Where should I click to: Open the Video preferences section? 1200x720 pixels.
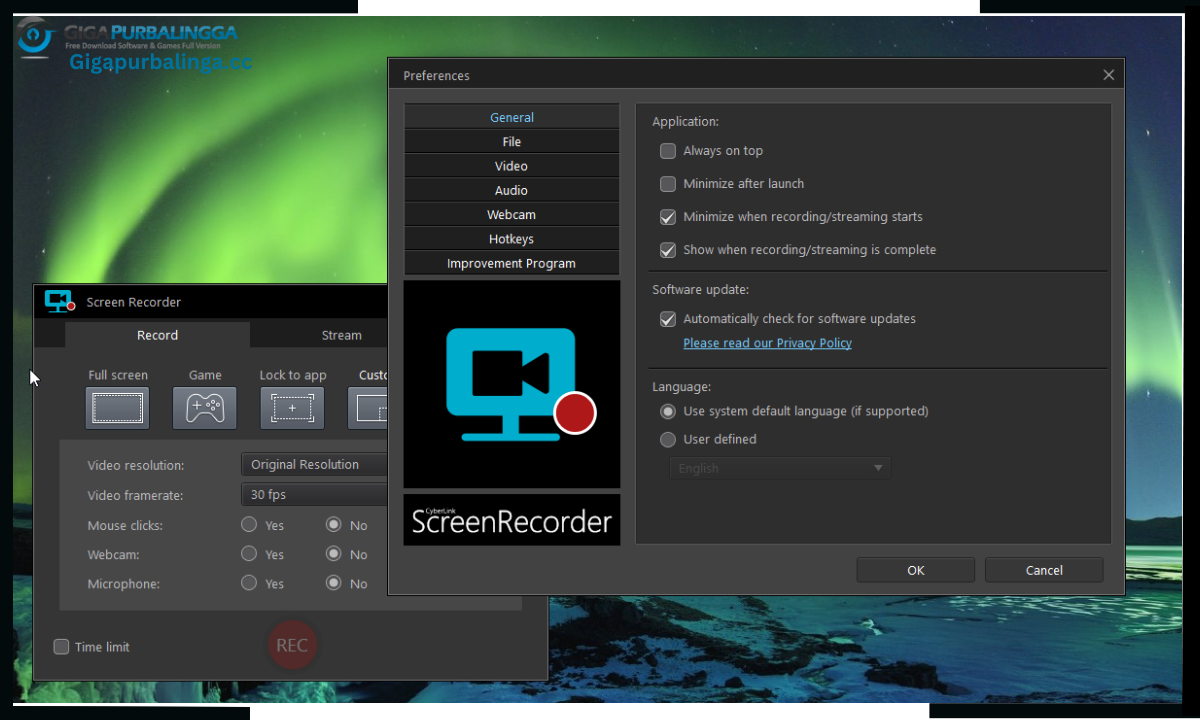coord(512,166)
